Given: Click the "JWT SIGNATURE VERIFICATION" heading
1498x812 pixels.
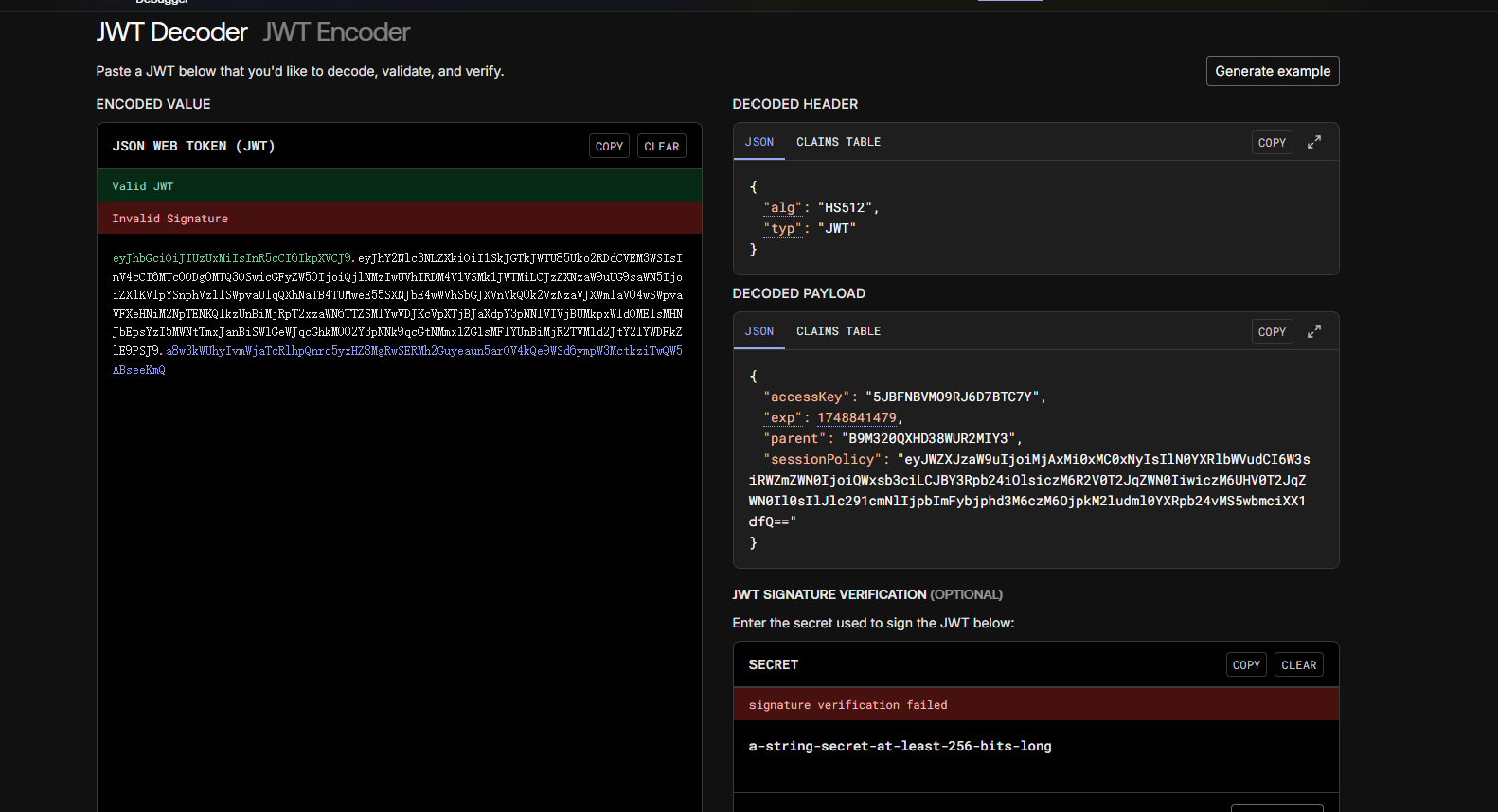Looking at the screenshot, I should (829, 594).
